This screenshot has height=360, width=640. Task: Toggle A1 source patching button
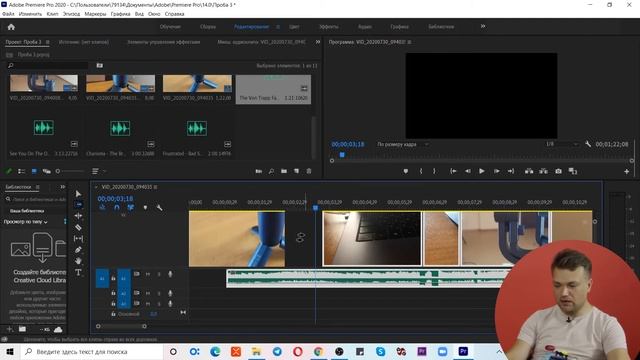[102, 278]
